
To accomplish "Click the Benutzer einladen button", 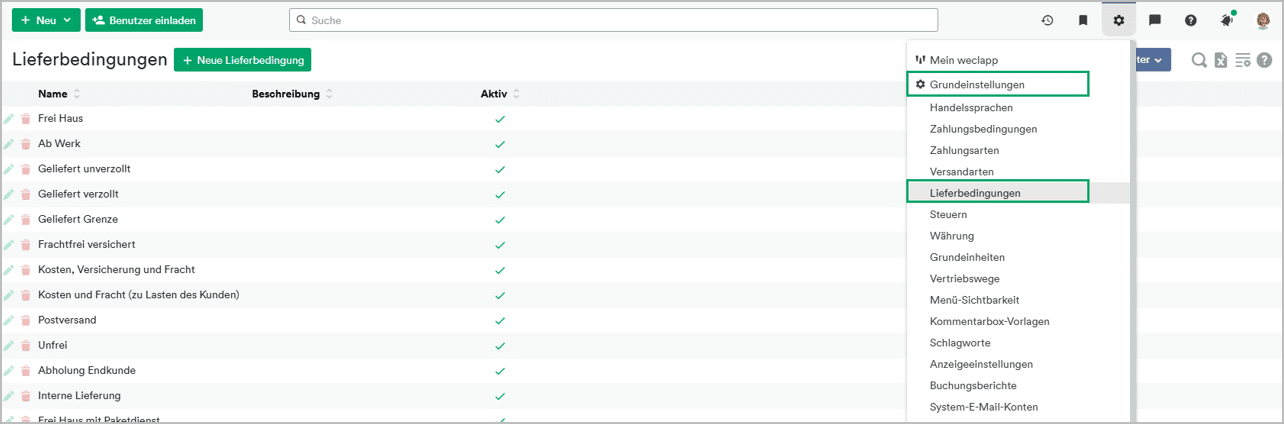I will (x=144, y=20).
